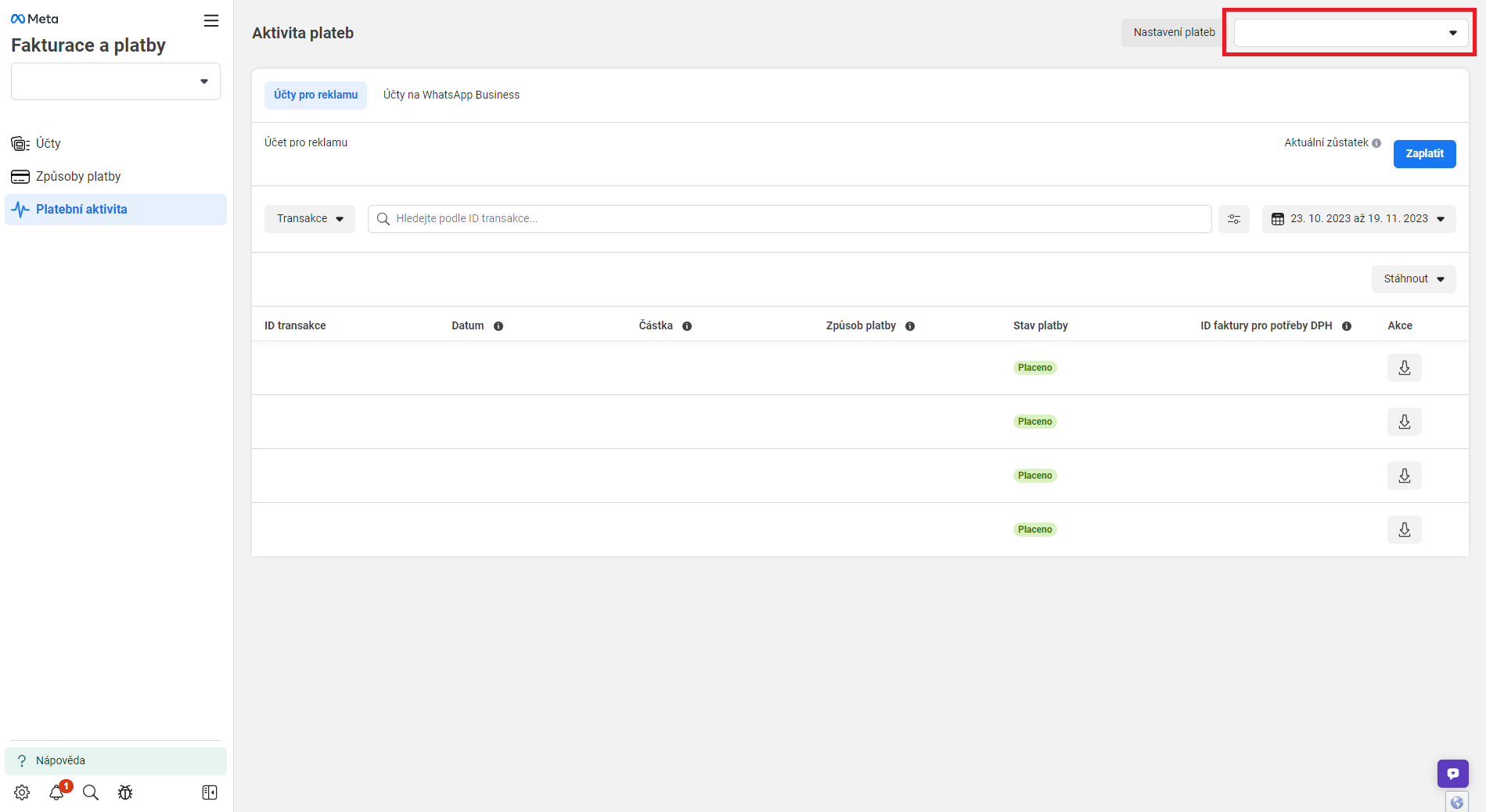This screenshot has width=1486, height=812.
Task: Open notifications bell icon
Action: pos(56,792)
